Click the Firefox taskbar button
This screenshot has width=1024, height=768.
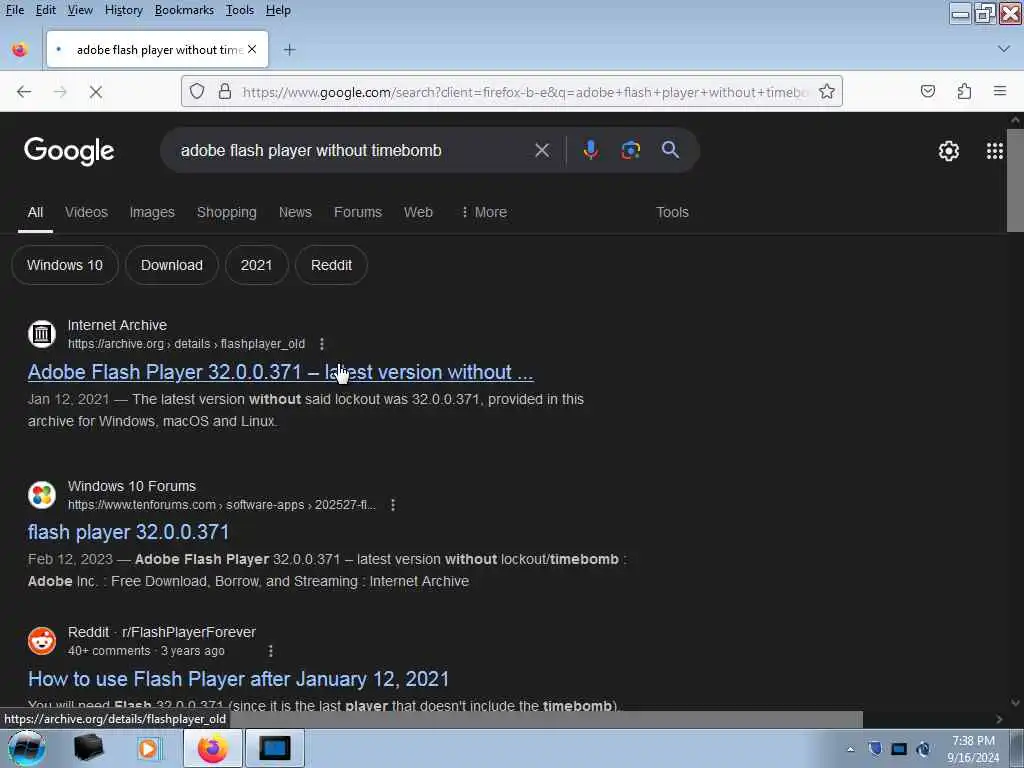(213, 748)
